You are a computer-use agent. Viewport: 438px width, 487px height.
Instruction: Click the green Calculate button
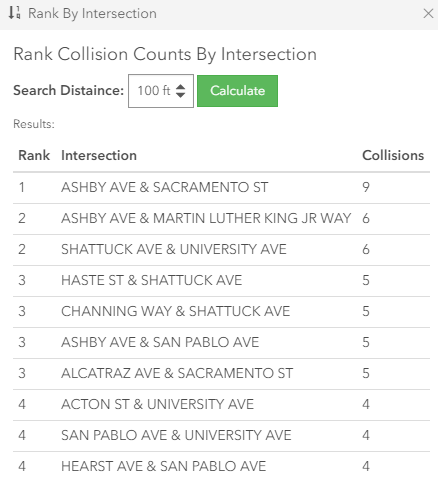click(237, 91)
